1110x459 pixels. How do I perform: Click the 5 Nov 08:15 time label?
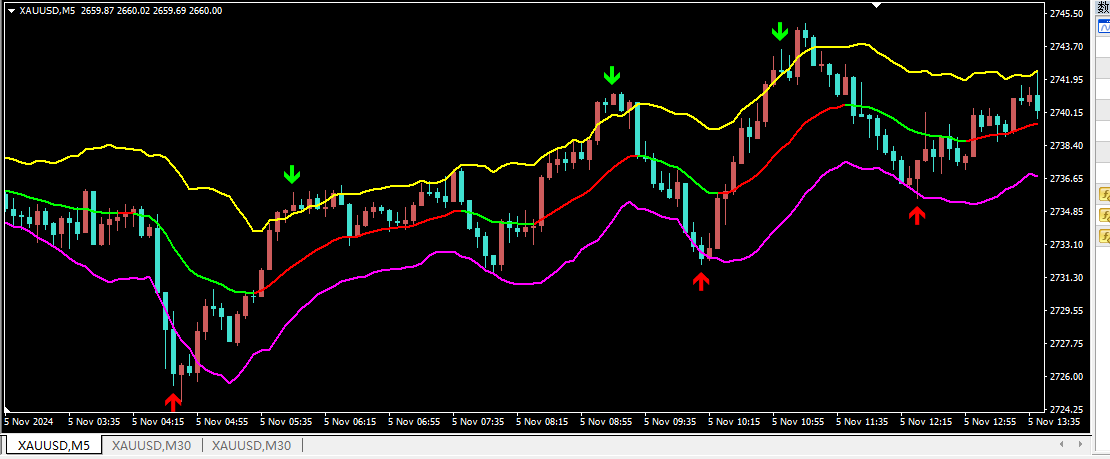[542, 421]
